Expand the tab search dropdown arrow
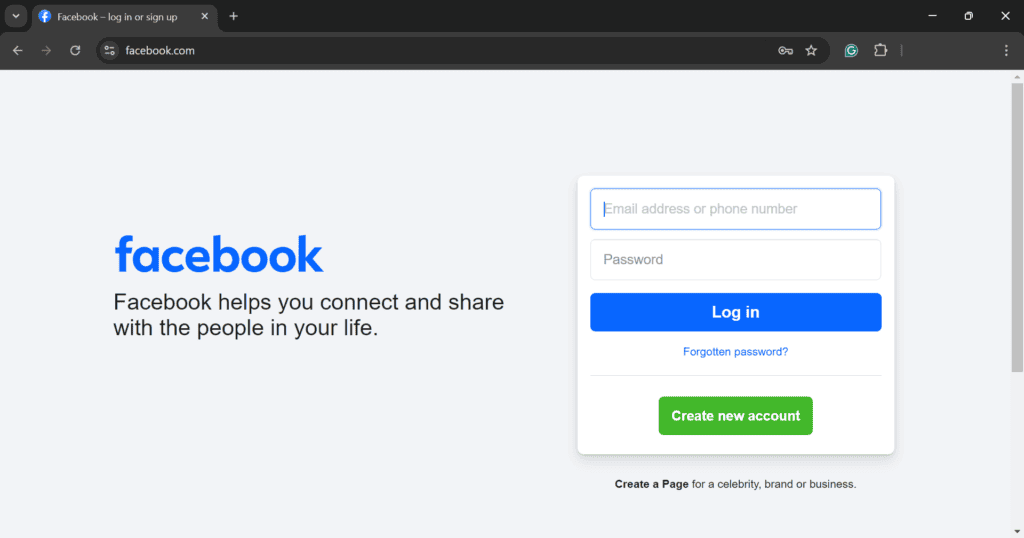 coord(15,16)
